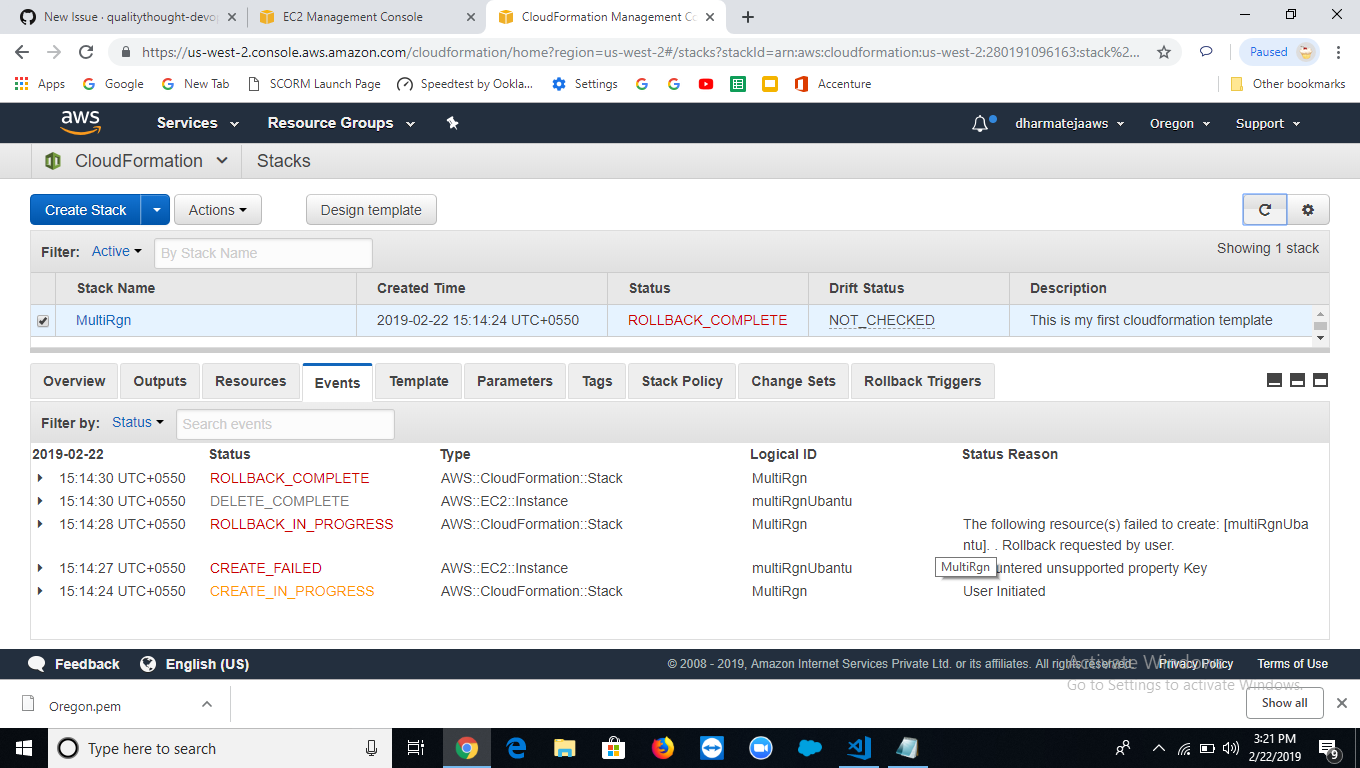
Task: Open pinned services via the pushpin icon
Action: (x=452, y=122)
